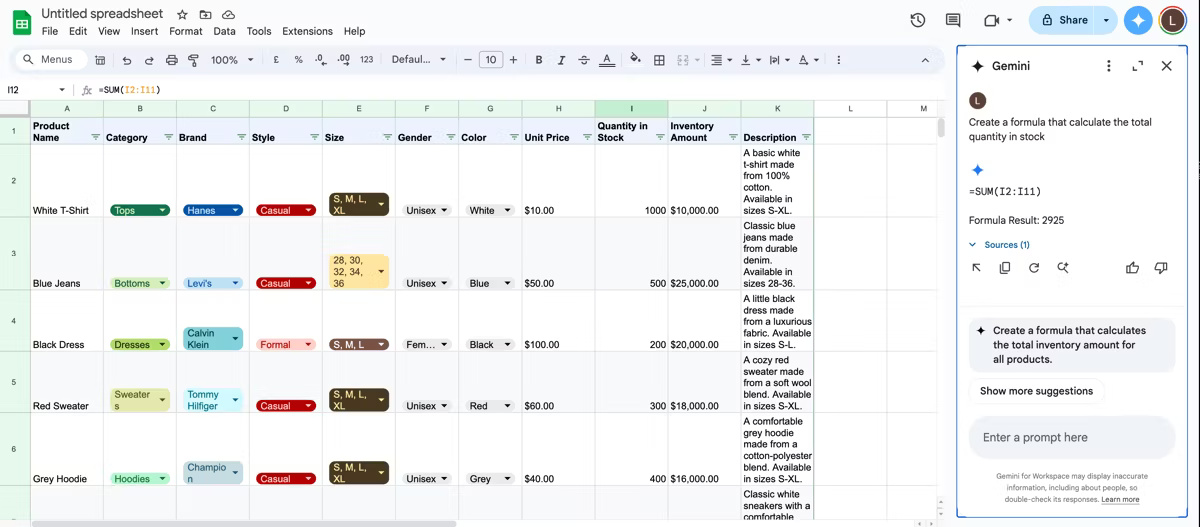Toggle italic formatting
This screenshot has height=527, width=1200.
point(561,60)
